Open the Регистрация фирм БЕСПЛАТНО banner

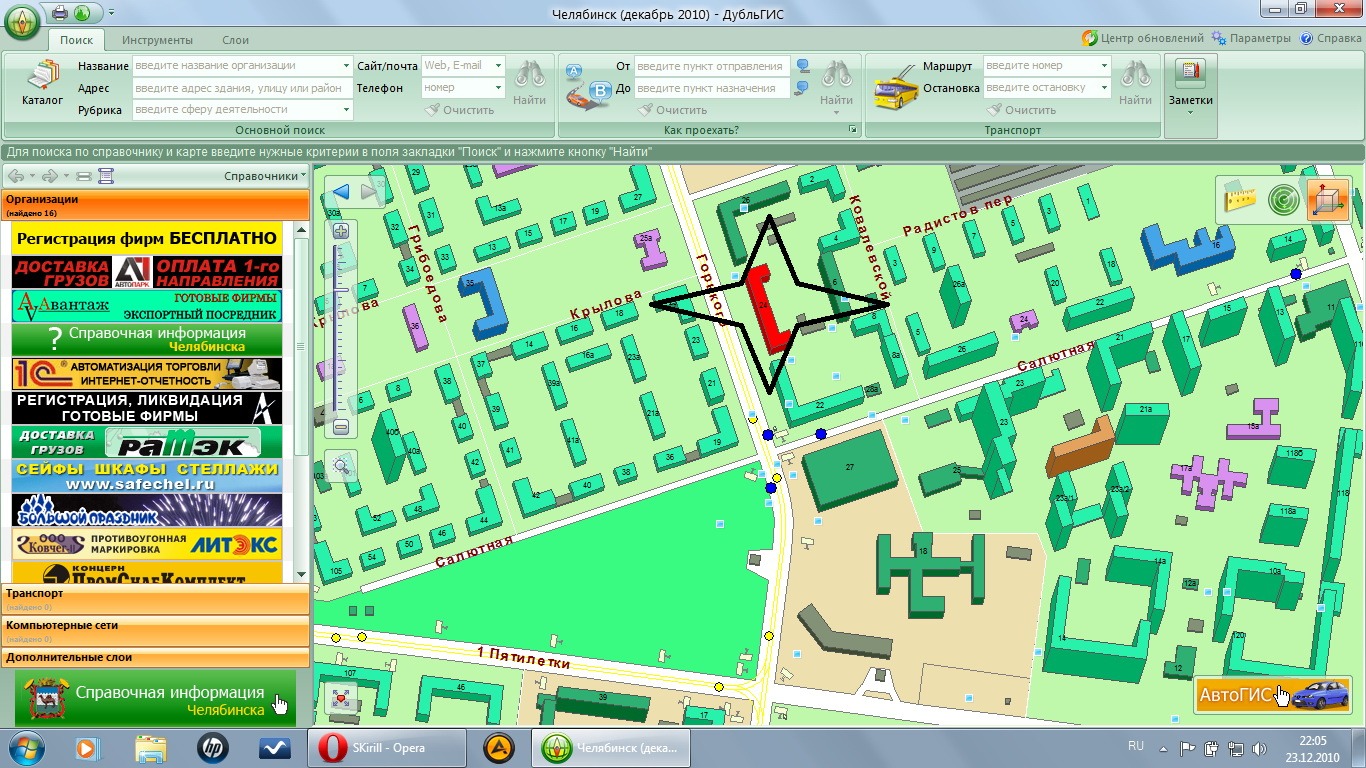[147, 238]
